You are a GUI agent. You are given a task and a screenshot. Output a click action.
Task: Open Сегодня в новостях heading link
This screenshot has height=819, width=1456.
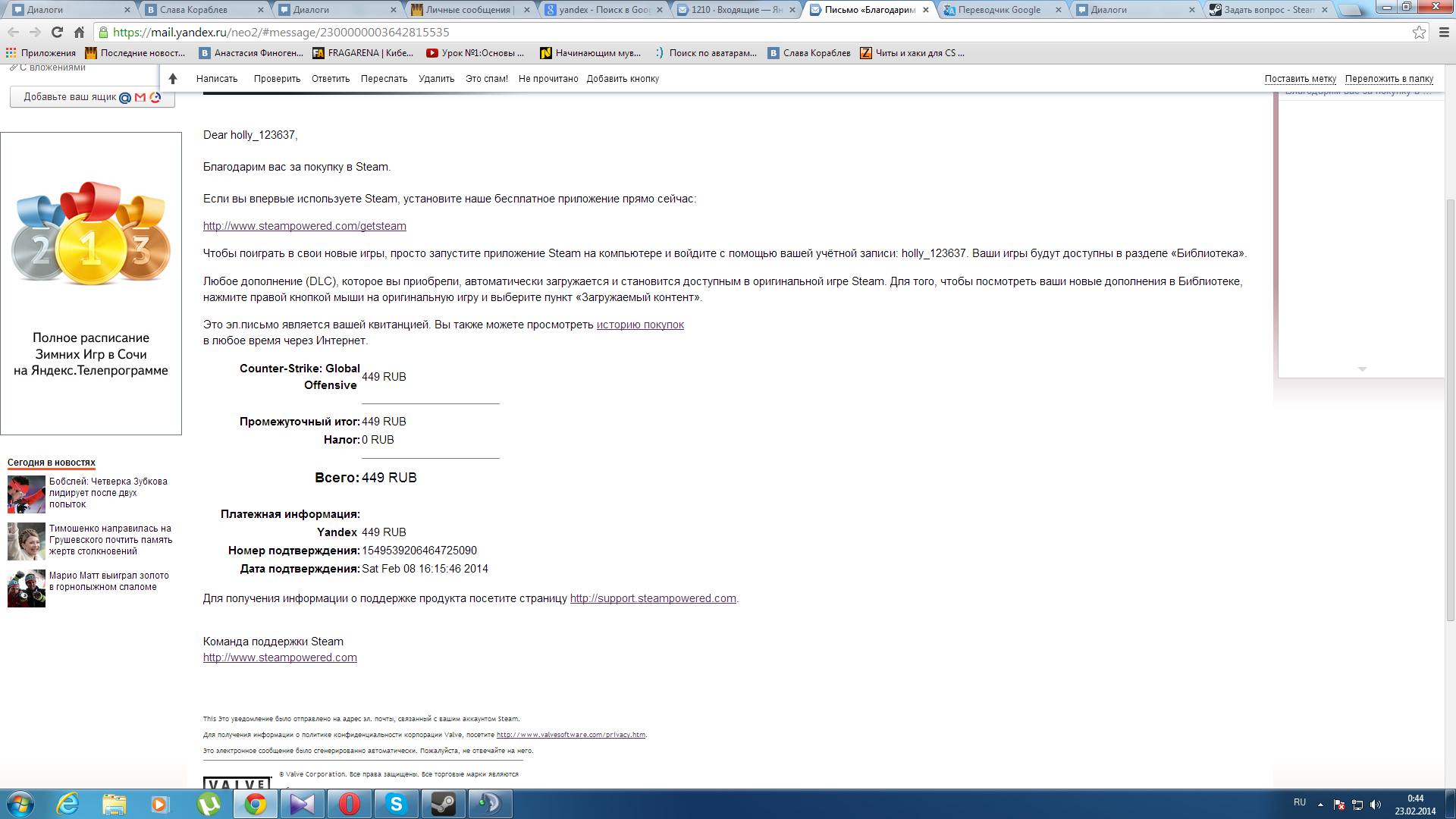click(x=52, y=463)
